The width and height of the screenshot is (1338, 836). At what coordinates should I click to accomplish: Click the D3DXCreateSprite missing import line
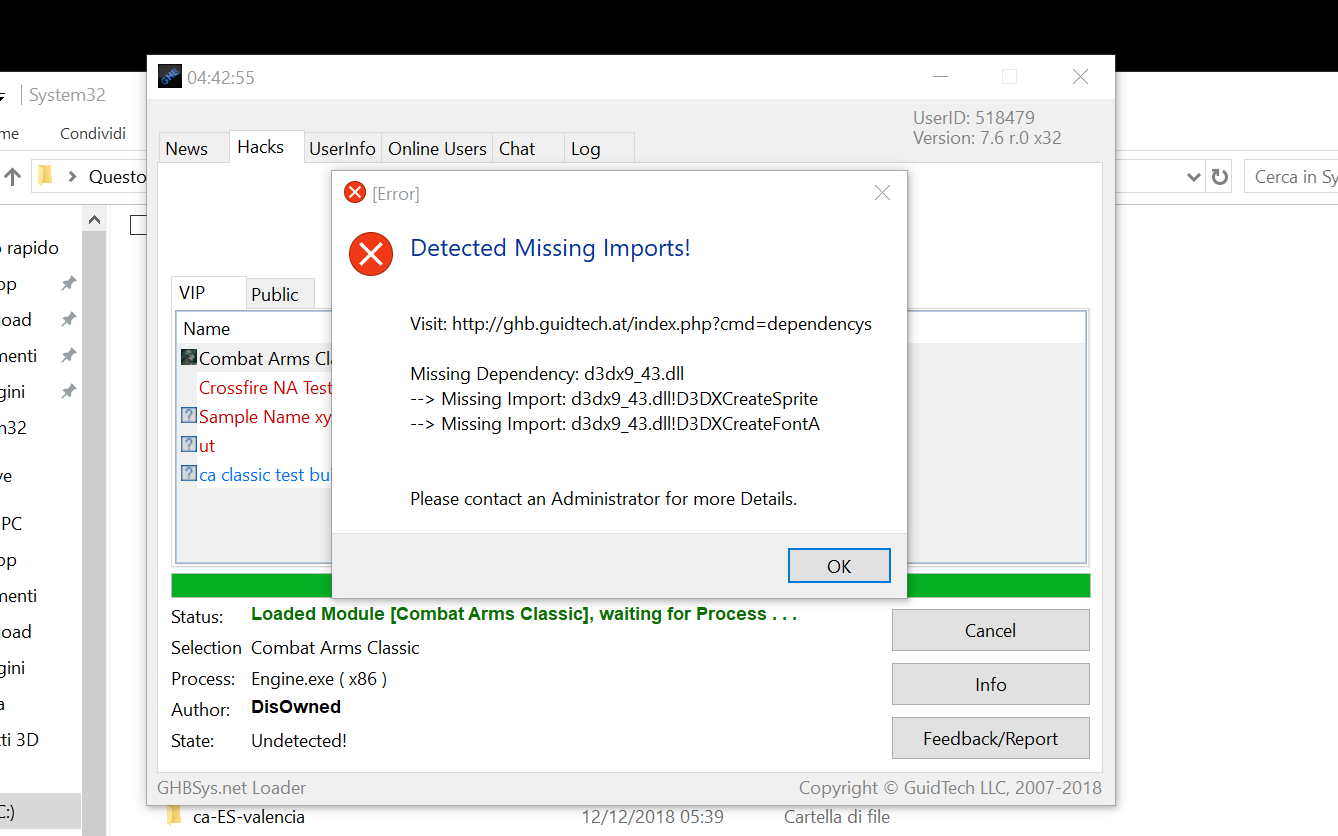point(614,399)
